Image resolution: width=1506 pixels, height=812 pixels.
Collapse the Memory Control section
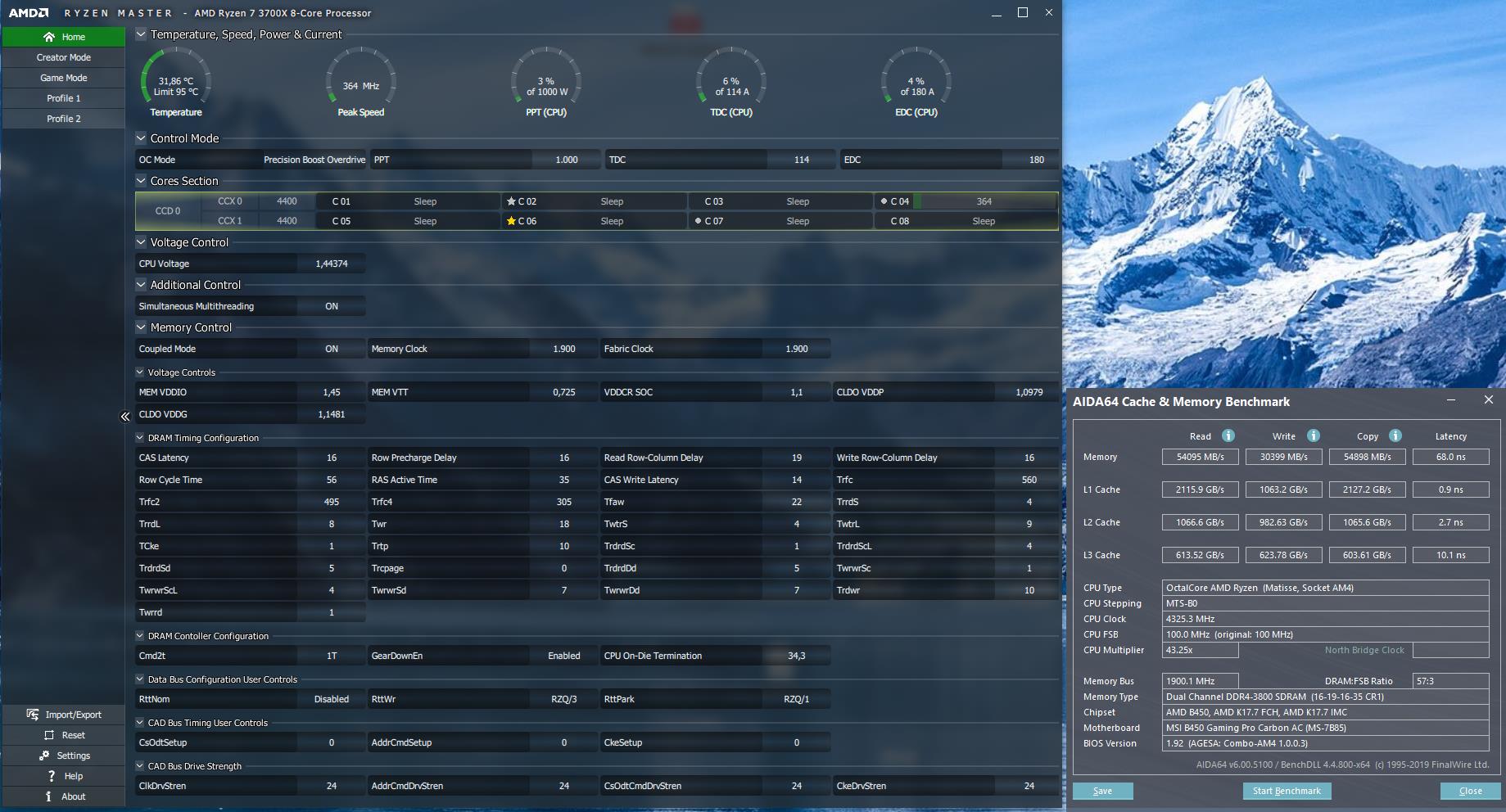[141, 327]
